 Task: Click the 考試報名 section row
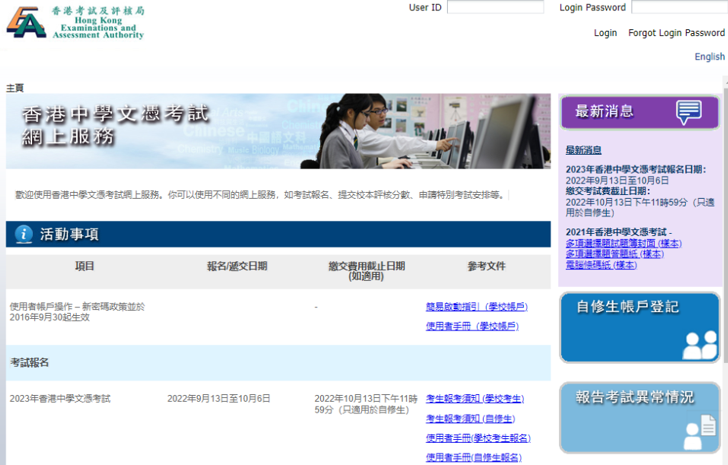coord(278,363)
